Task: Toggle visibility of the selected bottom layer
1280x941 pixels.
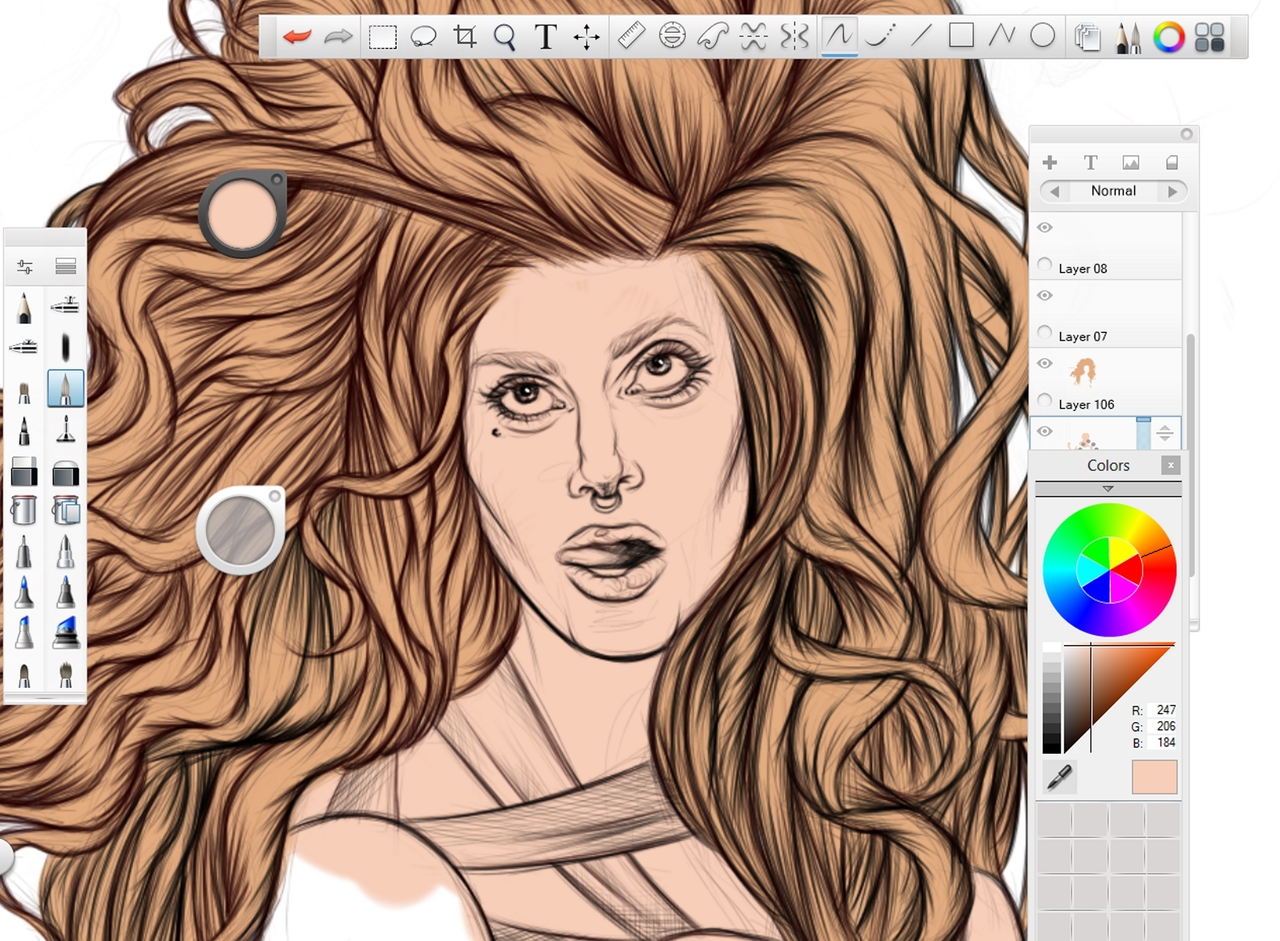Action: pos(1045,431)
